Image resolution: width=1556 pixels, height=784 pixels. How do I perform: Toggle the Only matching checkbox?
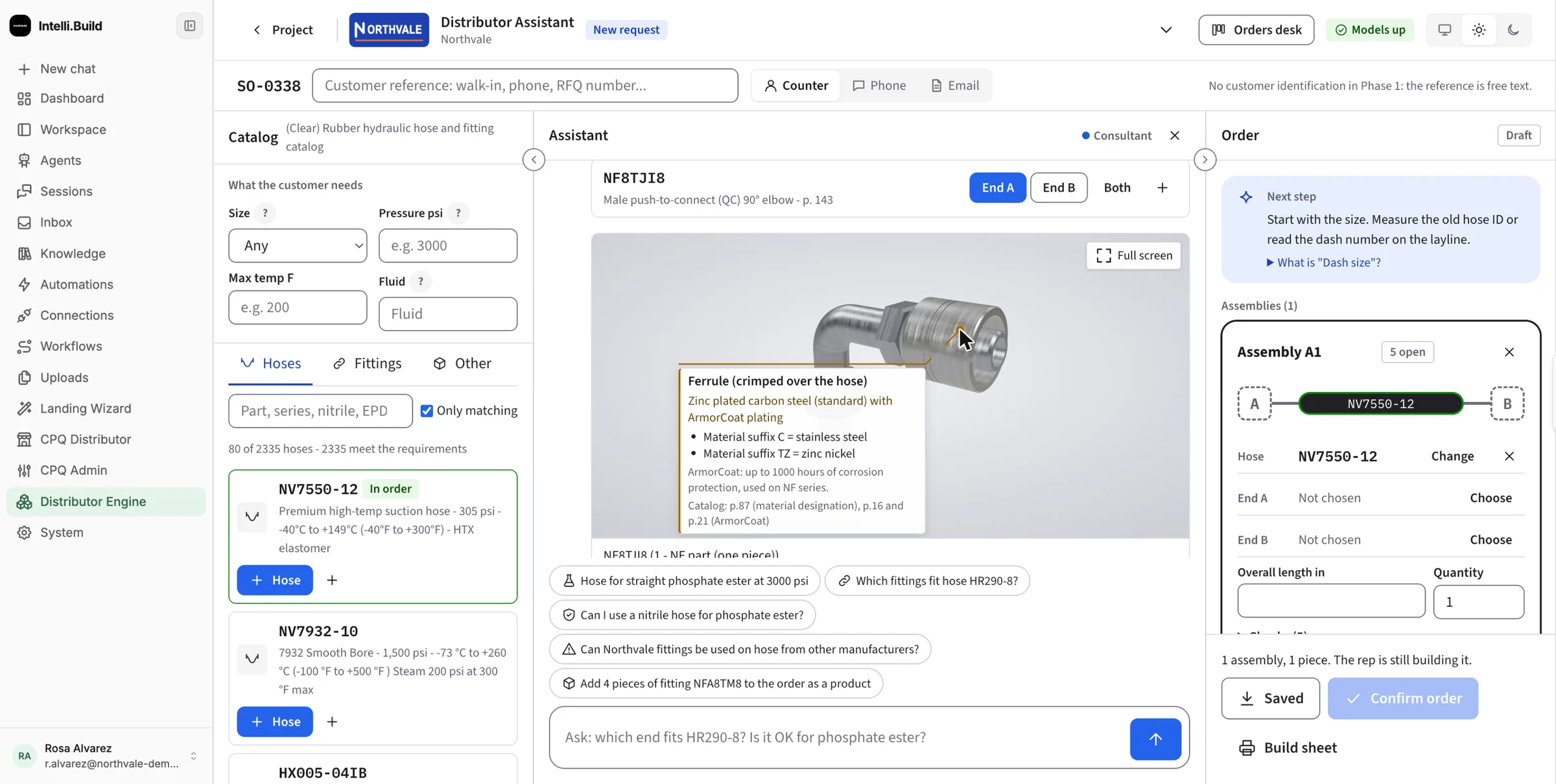coord(427,411)
